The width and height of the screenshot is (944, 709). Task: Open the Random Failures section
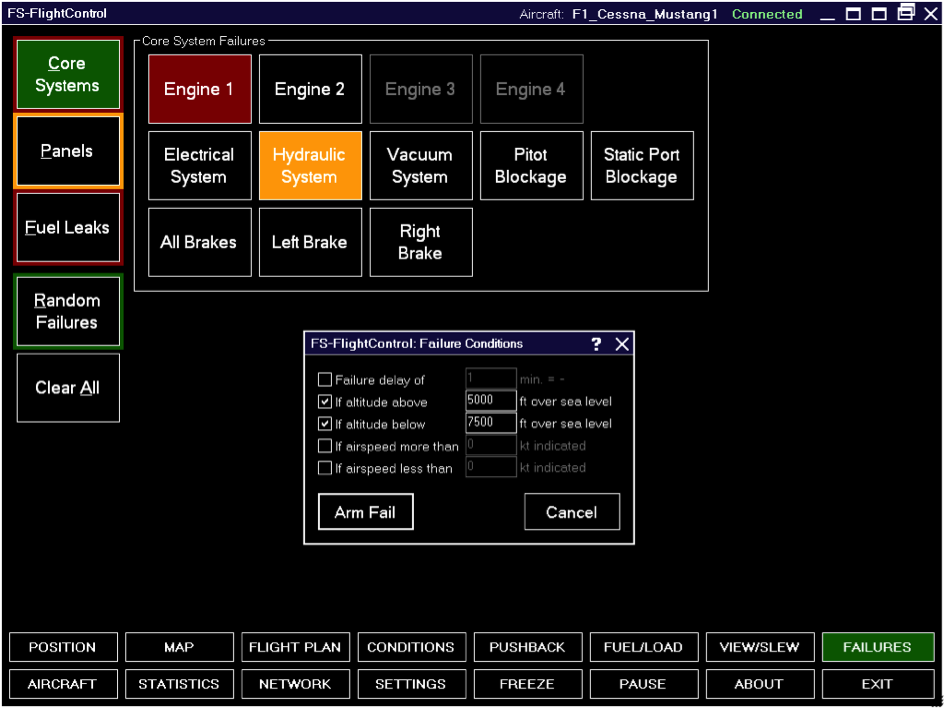pos(67,311)
